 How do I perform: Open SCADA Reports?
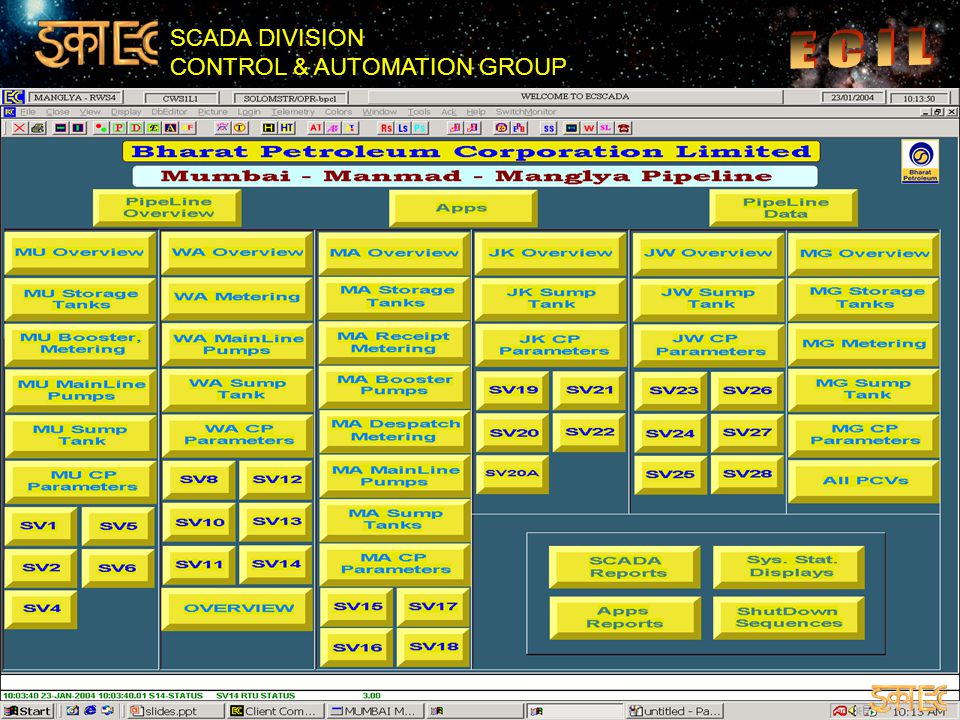pyautogui.click(x=625, y=567)
